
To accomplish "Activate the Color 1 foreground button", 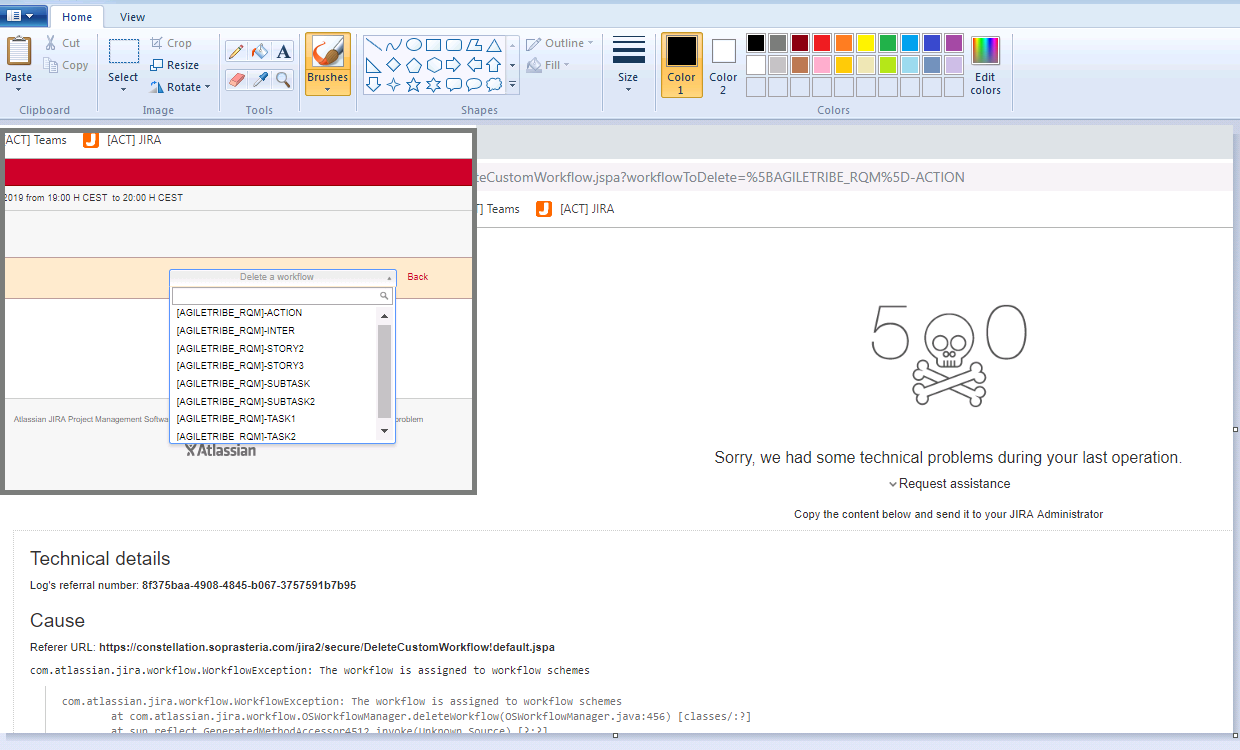I will click(682, 65).
